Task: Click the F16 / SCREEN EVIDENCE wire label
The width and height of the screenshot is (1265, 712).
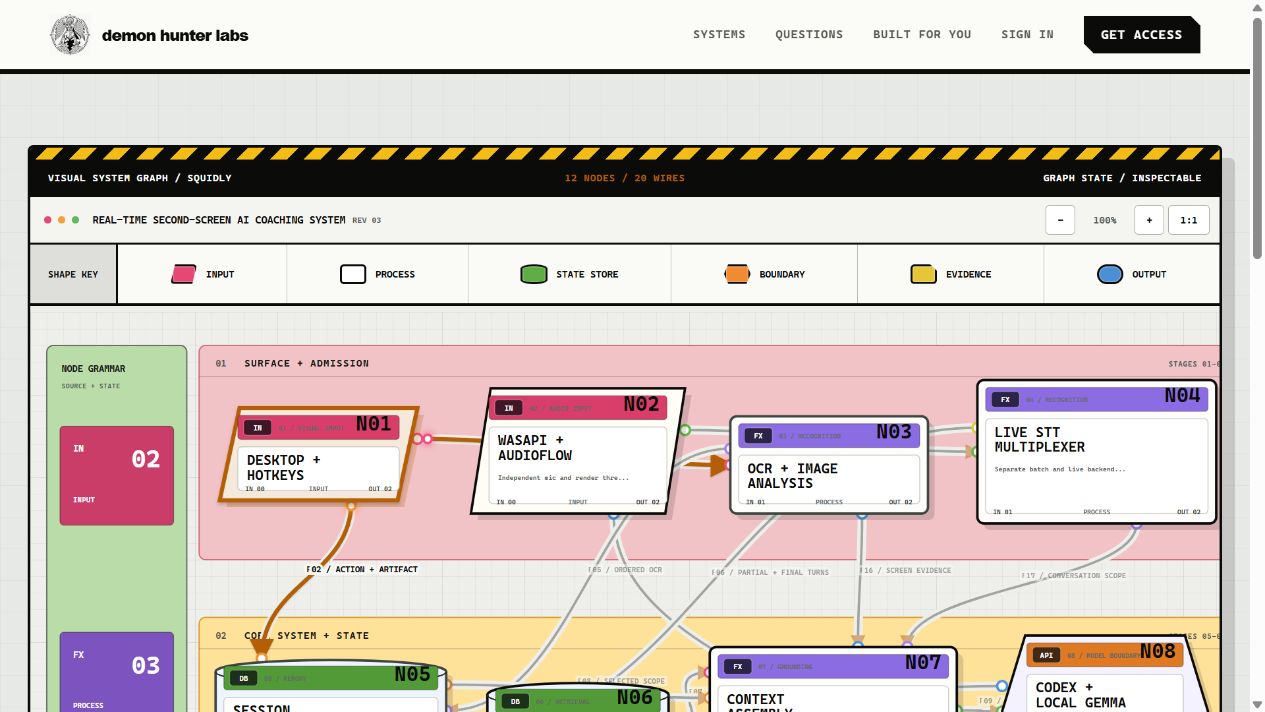Action: [x=905, y=570]
